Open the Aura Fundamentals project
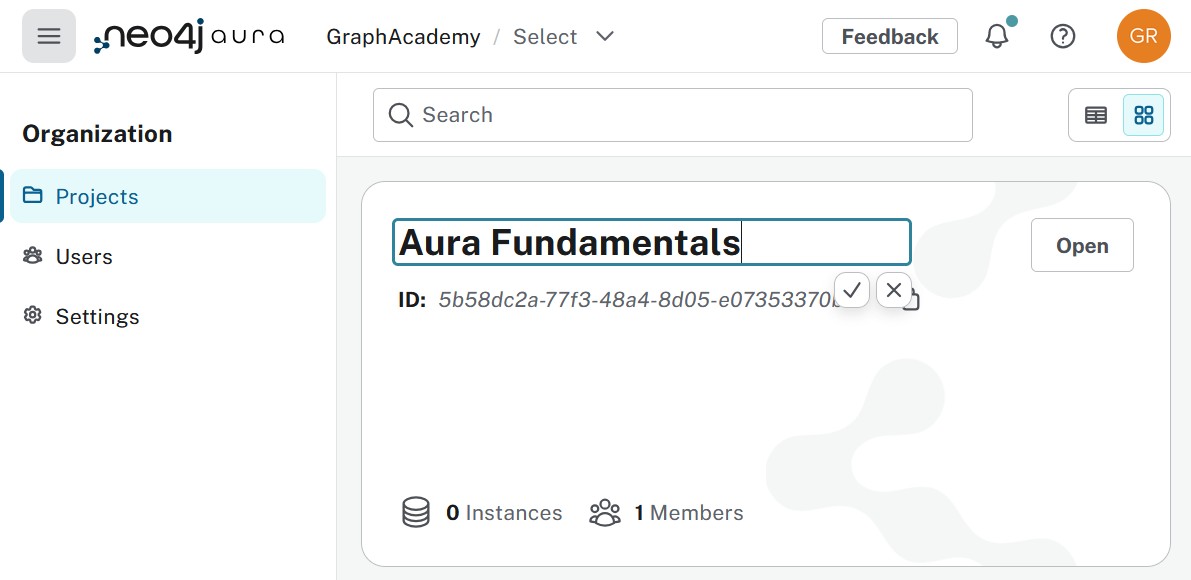 [x=1082, y=244]
